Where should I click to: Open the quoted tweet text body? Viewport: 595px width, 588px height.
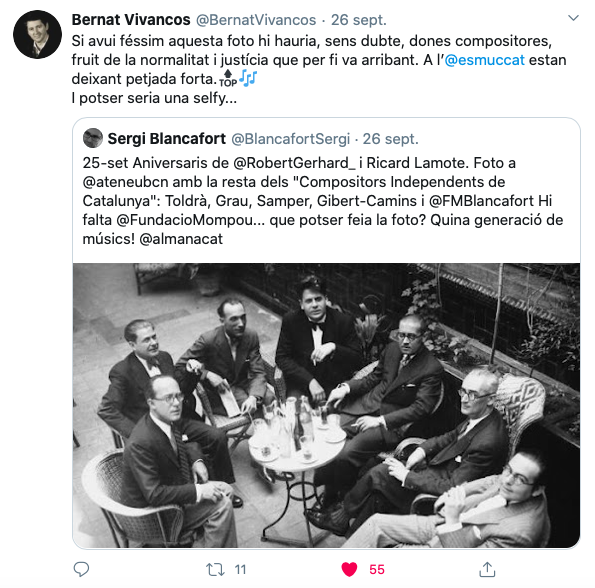pos(323,201)
